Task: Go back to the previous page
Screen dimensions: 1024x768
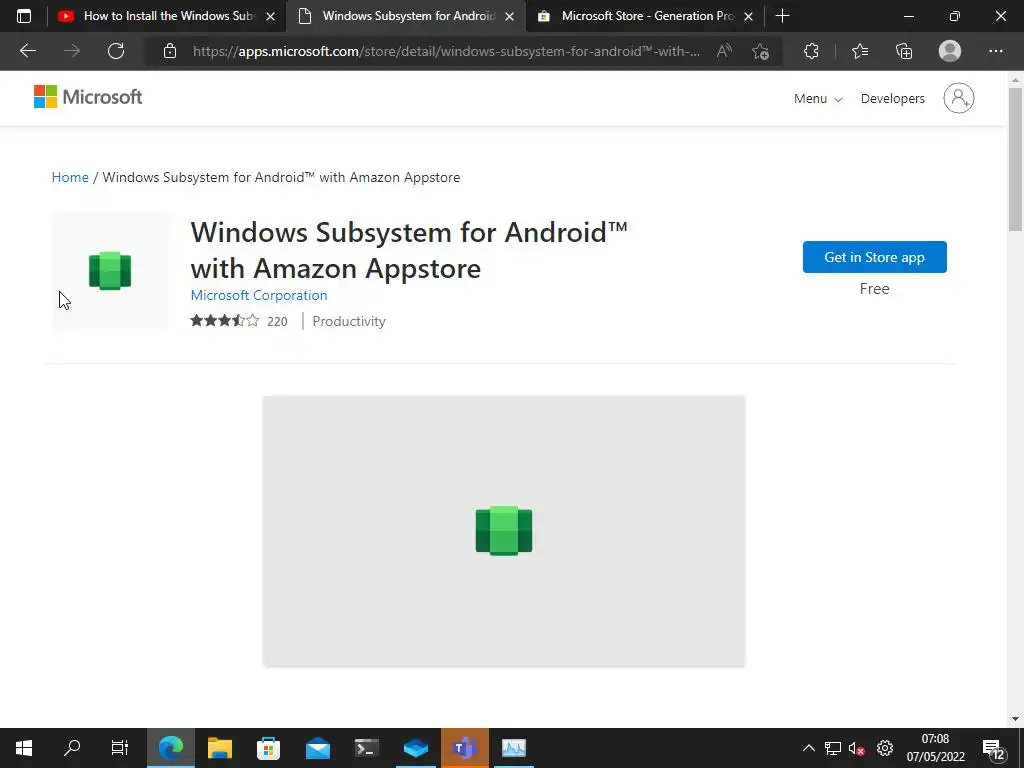Action: click(27, 51)
